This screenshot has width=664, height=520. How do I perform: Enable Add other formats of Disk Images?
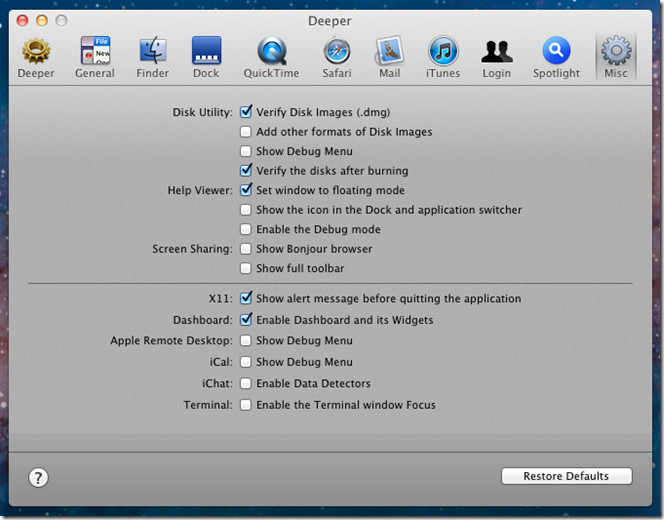tap(246, 132)
